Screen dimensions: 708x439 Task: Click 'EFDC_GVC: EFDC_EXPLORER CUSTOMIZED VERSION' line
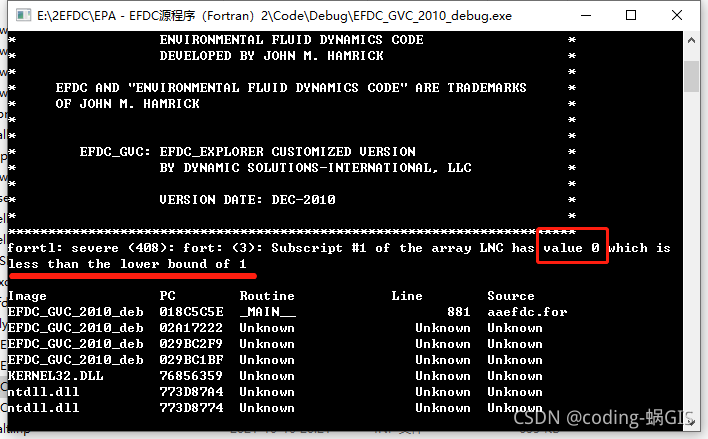(247, 152)
